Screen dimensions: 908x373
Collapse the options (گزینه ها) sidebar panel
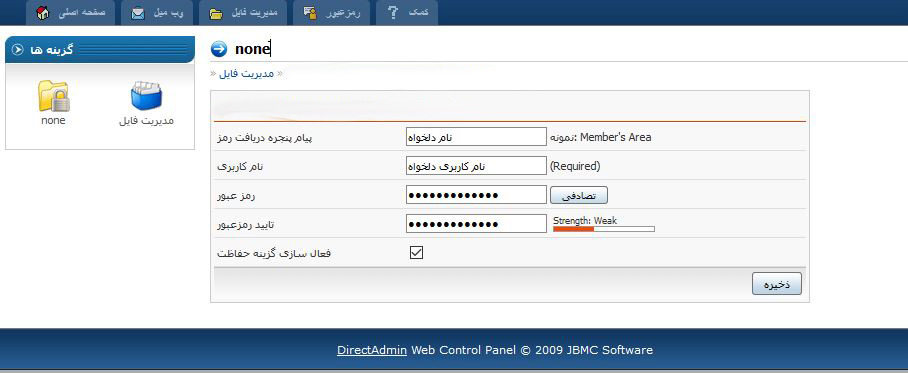point(18,50)
